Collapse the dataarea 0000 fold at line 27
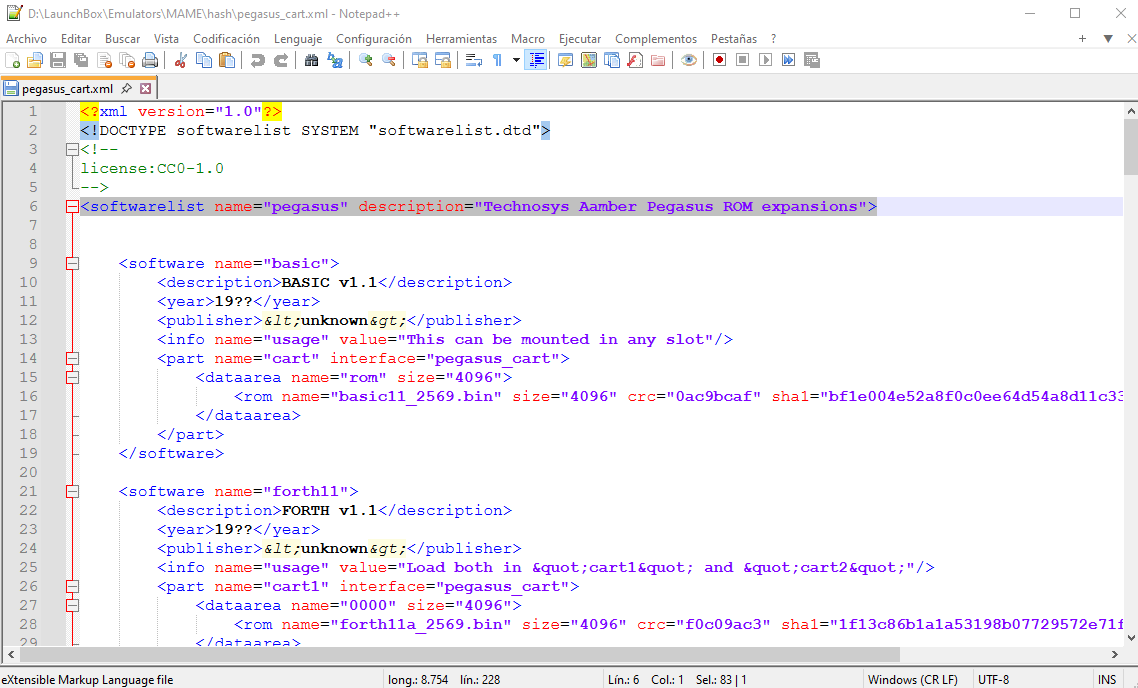1138x688 pixels. tap(72, 605)
